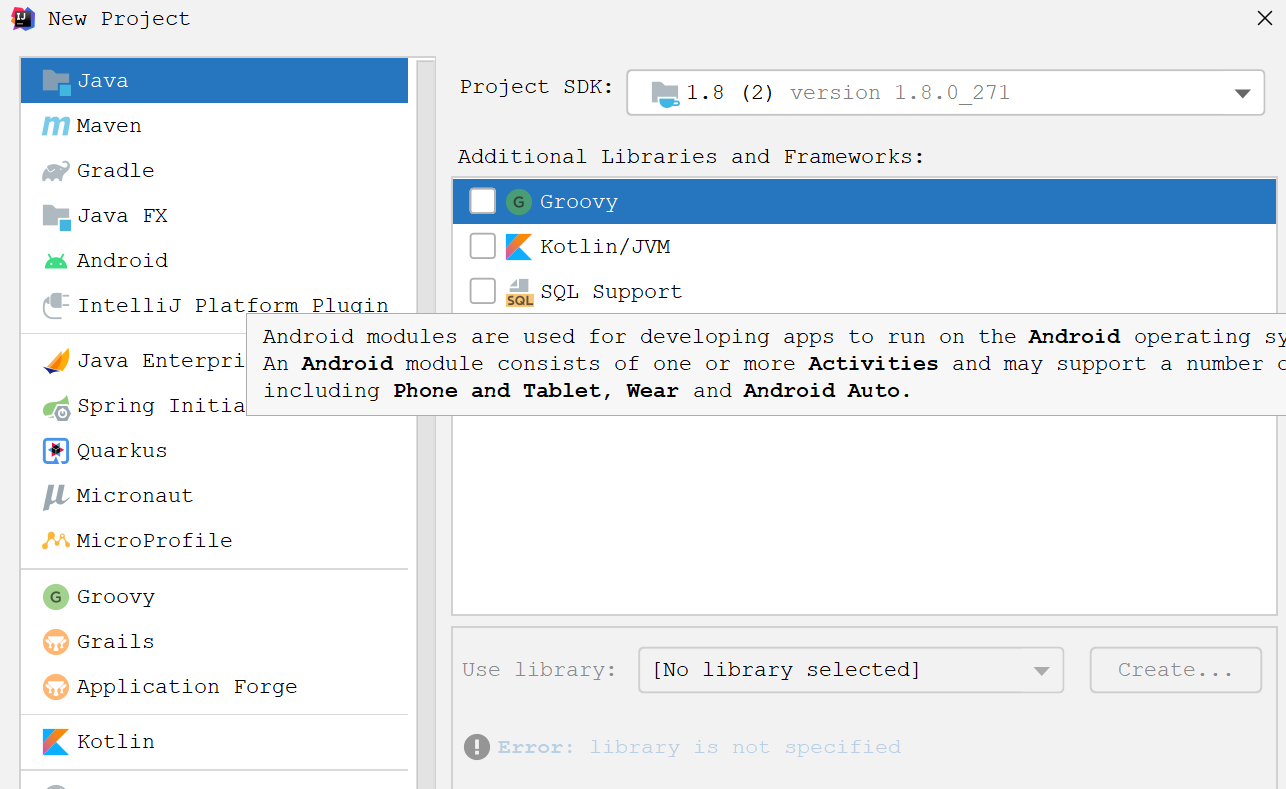Click the Groovy icon in the frameworks list
The width and height of the screenshot is (1286, 789).
tap(518, 202)
